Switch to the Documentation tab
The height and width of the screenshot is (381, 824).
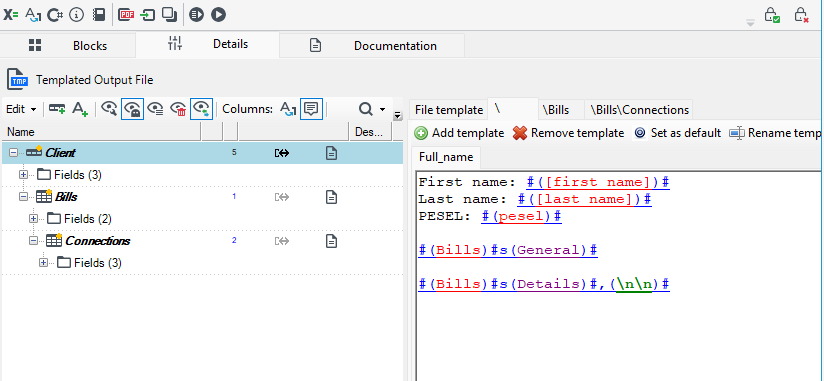372,46
